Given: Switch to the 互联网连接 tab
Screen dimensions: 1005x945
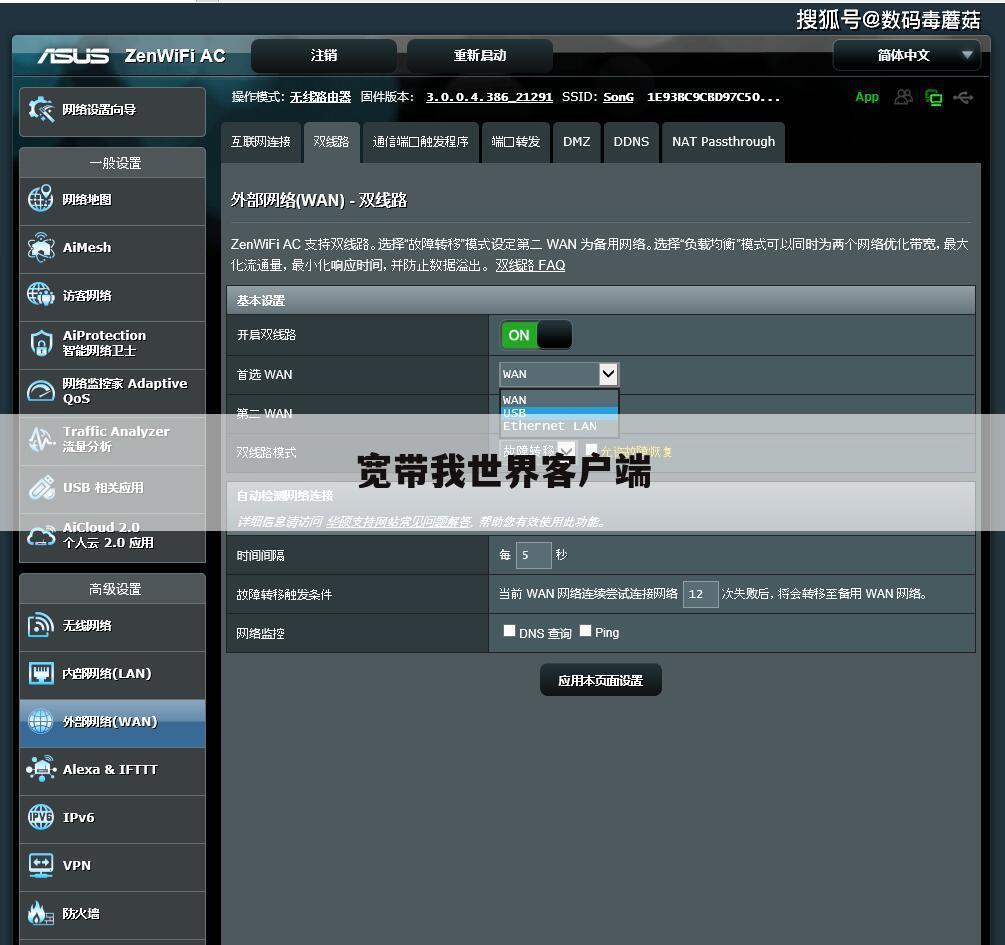Looking at the screenshot, I should [x=260, y=142].
